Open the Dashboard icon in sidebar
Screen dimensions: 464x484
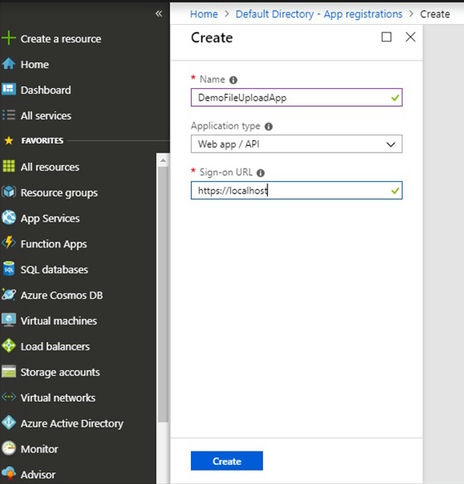click(8, 89)
